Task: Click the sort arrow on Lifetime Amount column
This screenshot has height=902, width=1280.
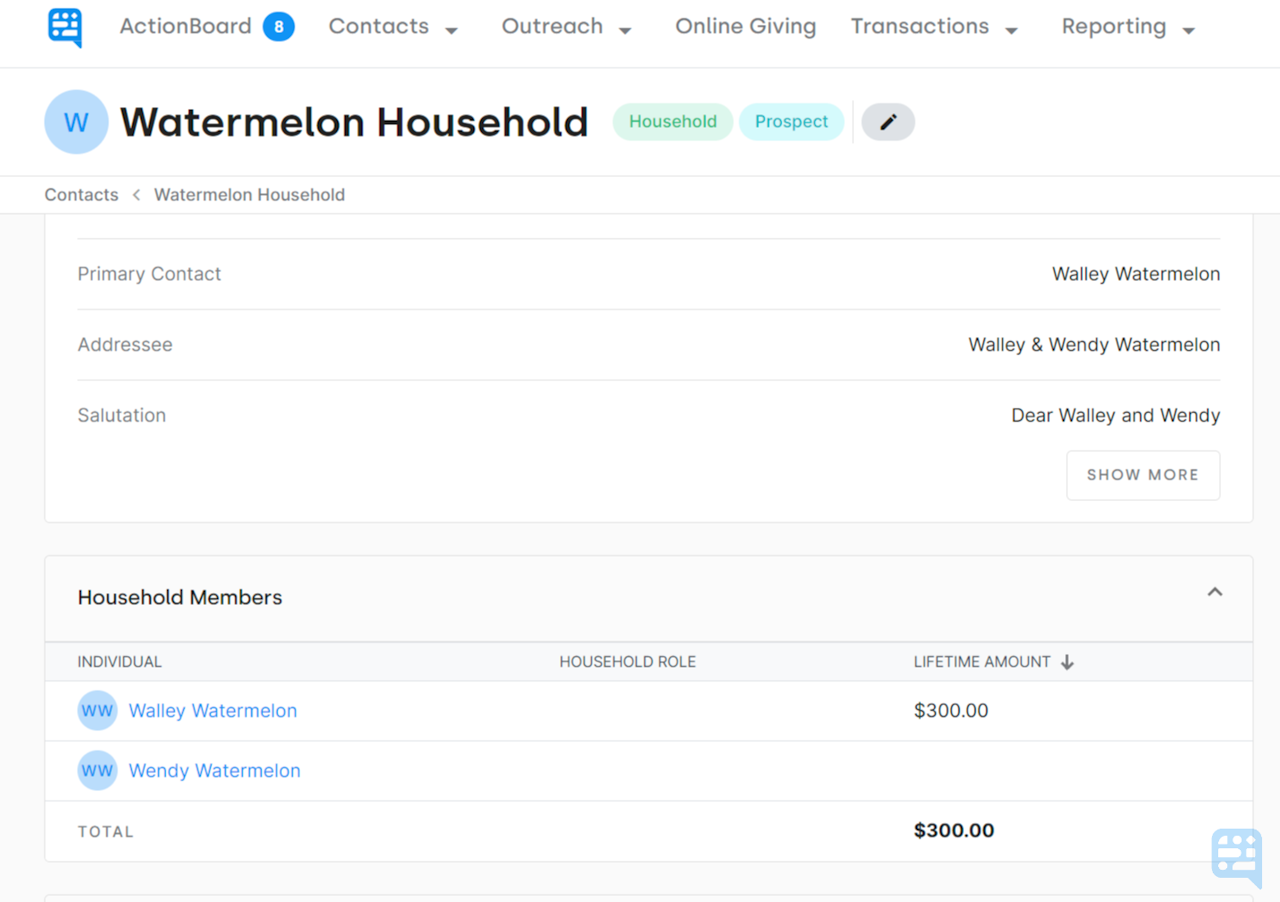Action: [1066, 661]
